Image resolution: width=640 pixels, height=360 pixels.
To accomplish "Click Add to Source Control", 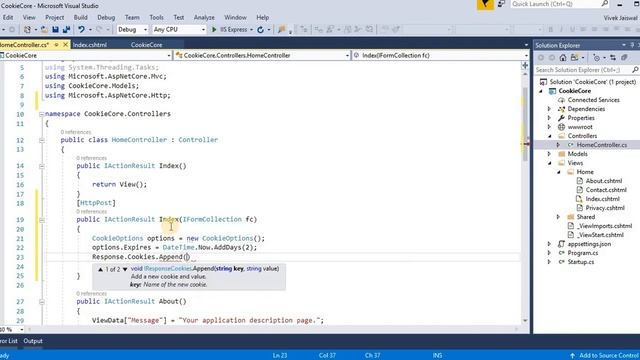I will tap(609, 356).
